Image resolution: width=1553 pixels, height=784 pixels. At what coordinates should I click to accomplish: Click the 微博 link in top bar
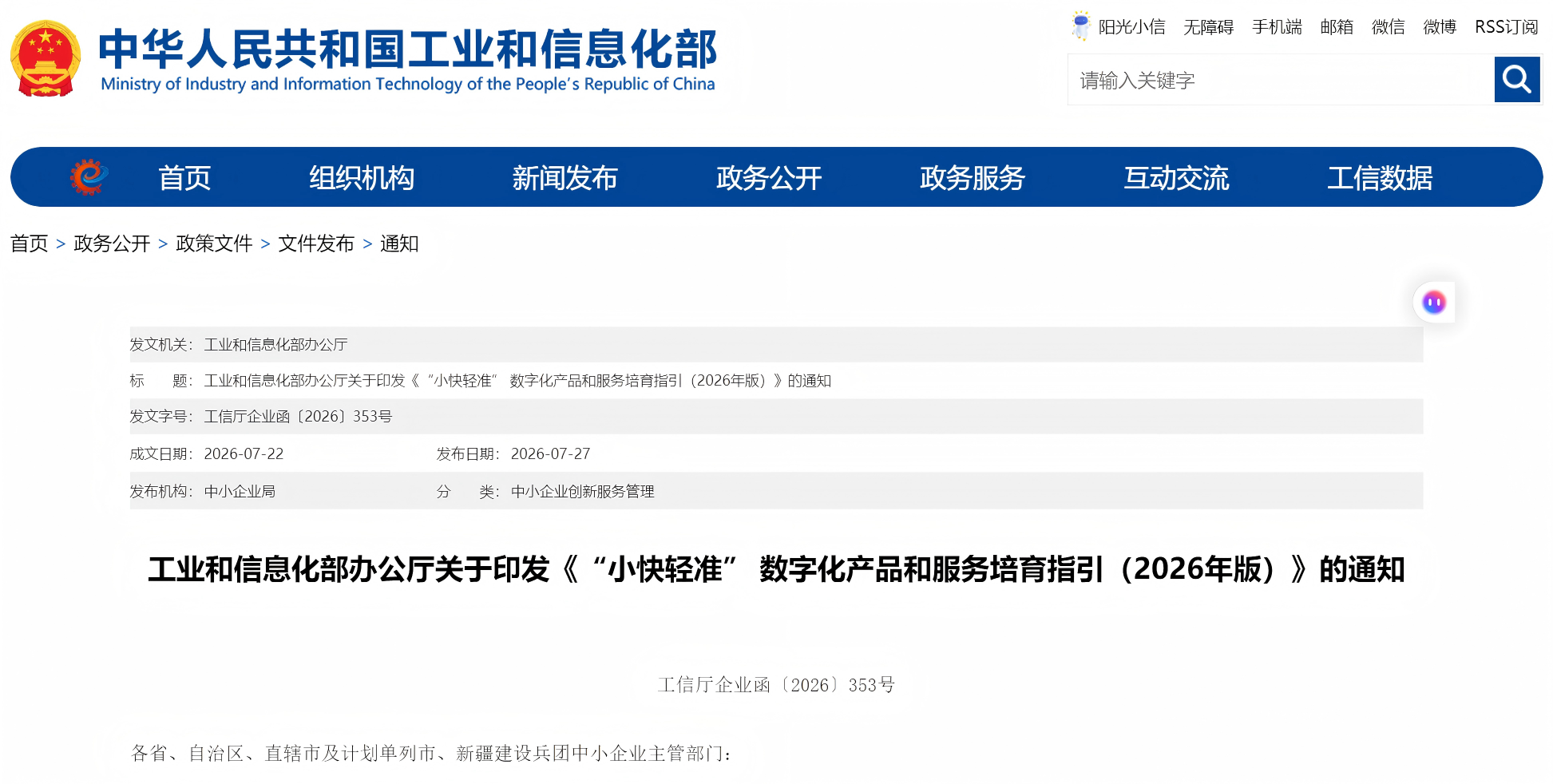(1440, 27)
